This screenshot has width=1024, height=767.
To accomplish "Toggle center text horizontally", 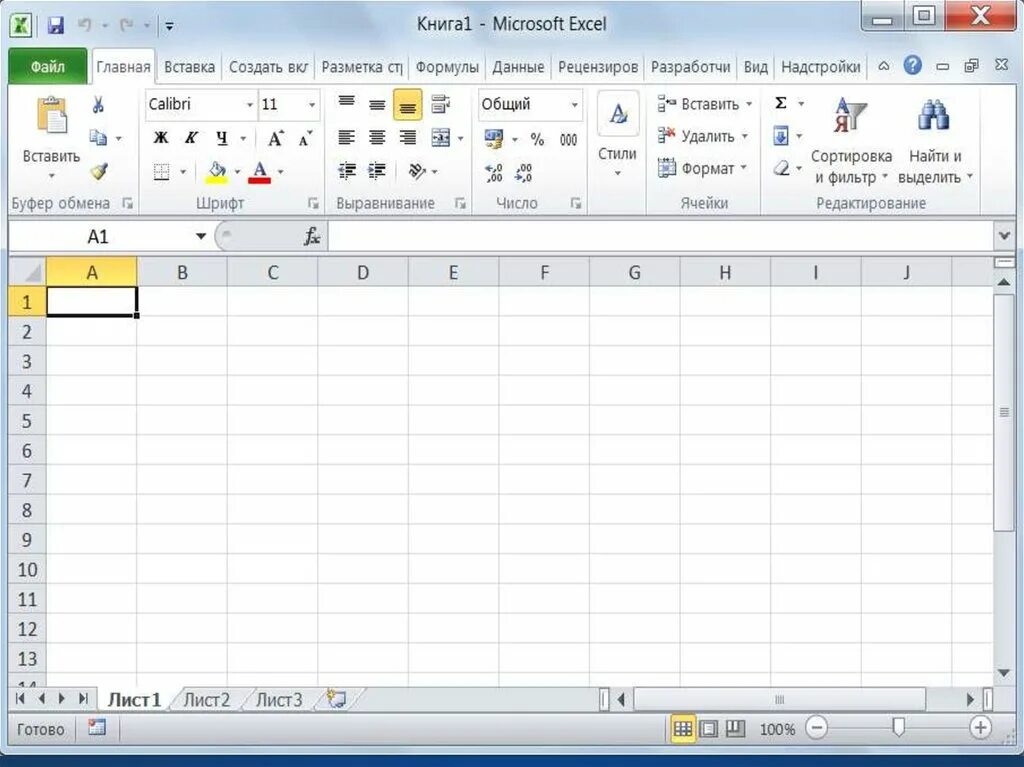I will (377, 138).
